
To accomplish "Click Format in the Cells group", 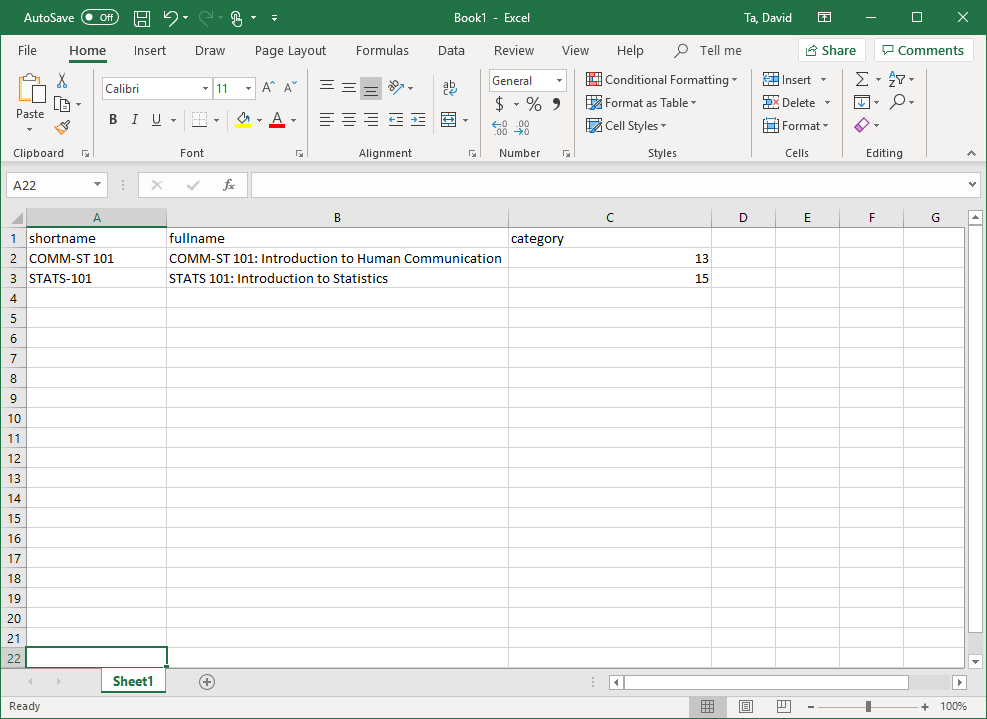I will click(x=796, y=126).
